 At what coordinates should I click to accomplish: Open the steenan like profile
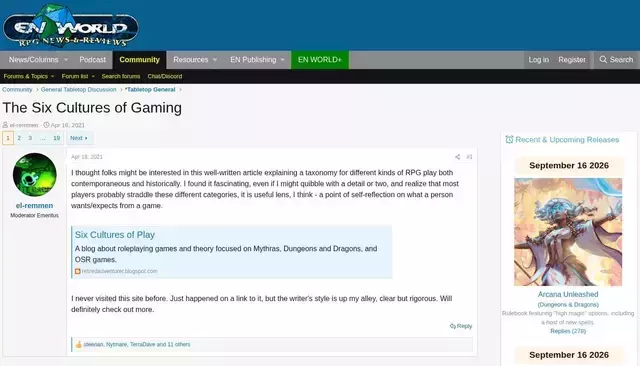(93, 344)
